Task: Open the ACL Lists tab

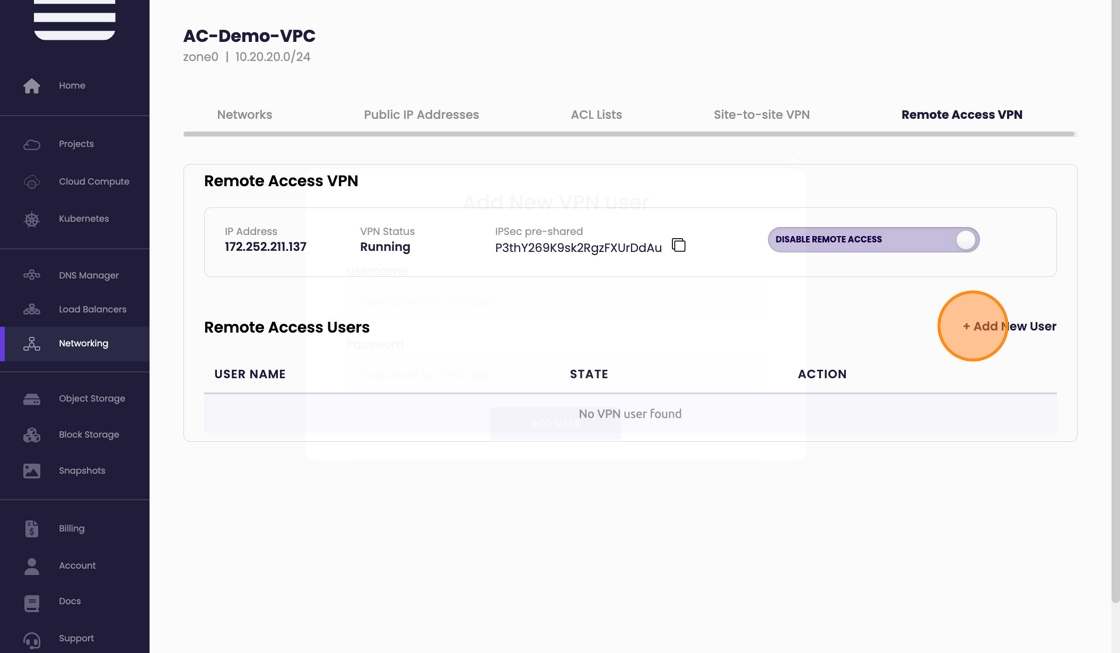Action: pyautogui.click(x=596, y=115)
